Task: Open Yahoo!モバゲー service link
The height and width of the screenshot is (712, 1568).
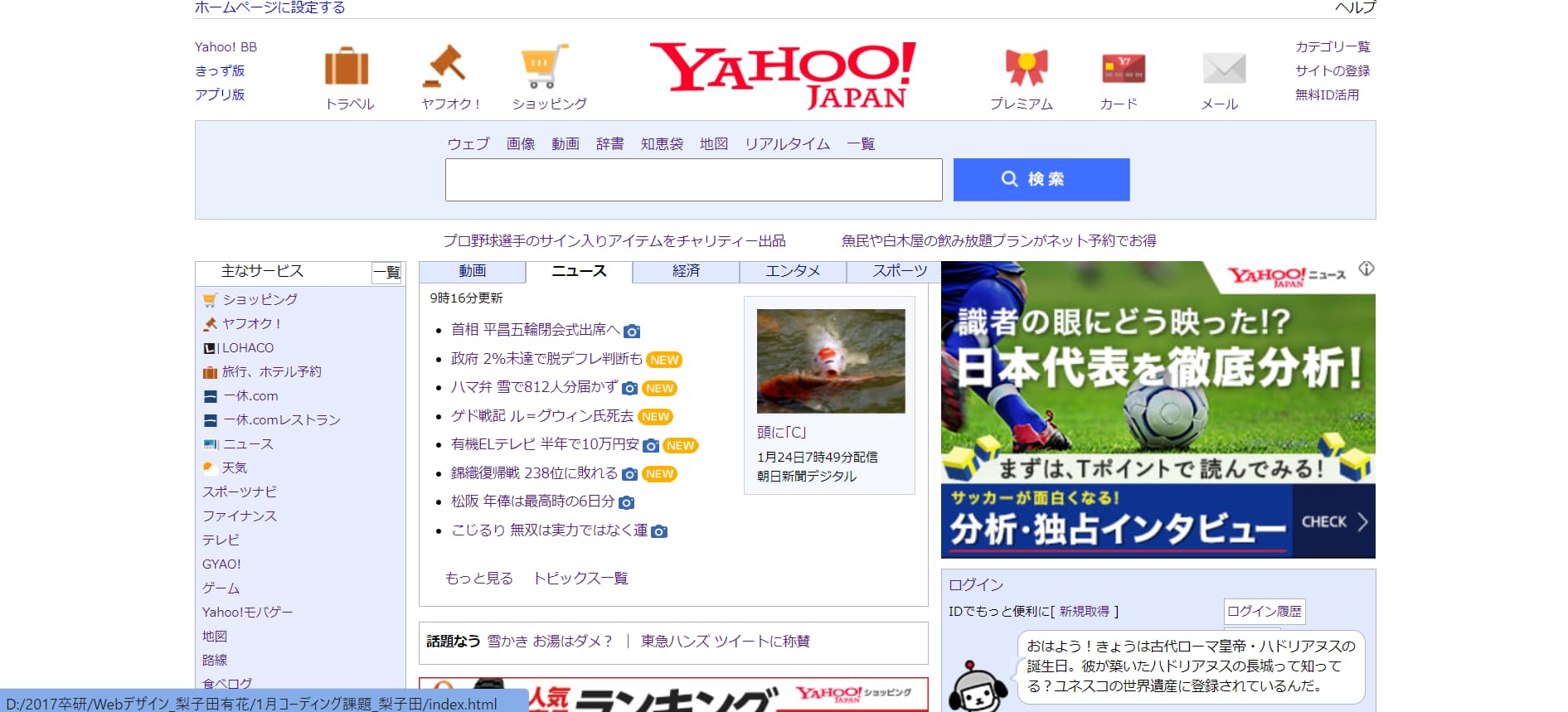Action: (247, 613)
